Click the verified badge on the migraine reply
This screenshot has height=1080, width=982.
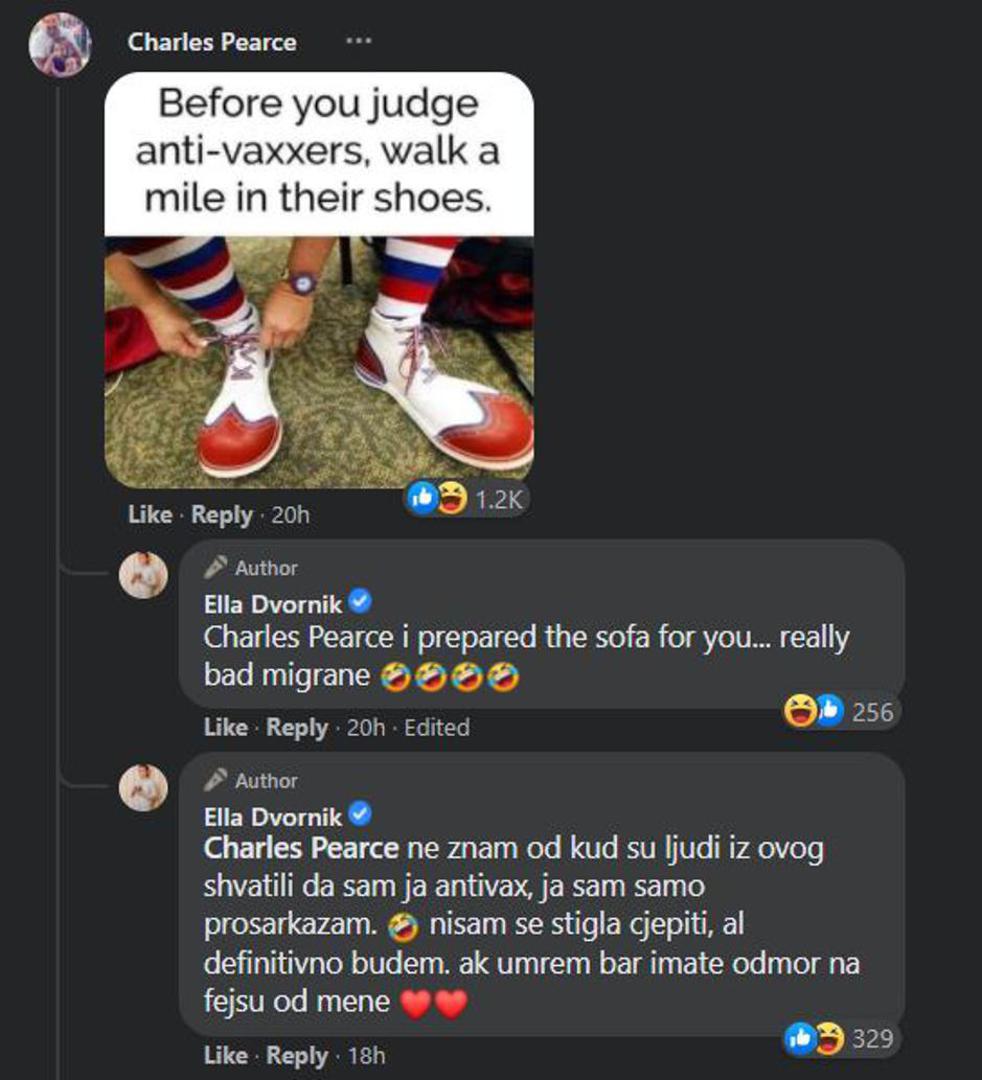(361, 602)
